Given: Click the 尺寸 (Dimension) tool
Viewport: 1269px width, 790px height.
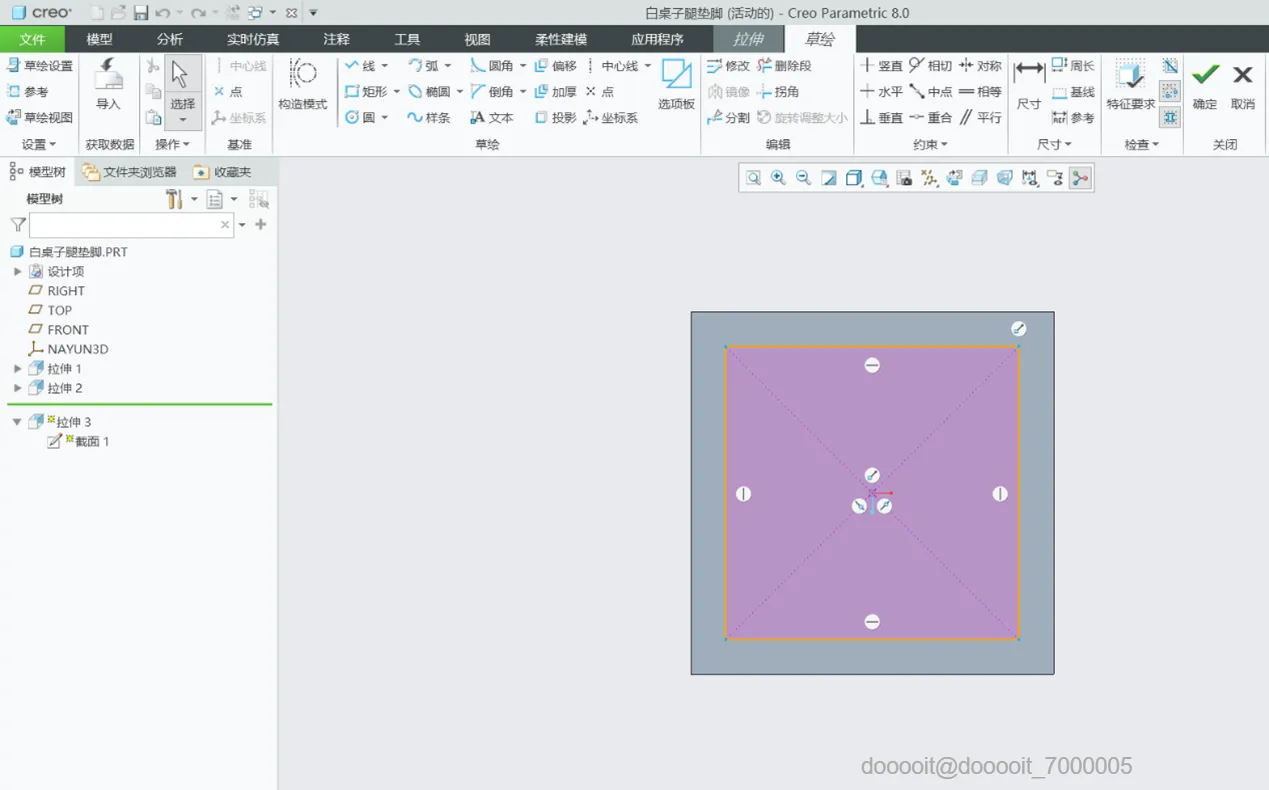Looking at the screenshot, I should point(1029,84).
